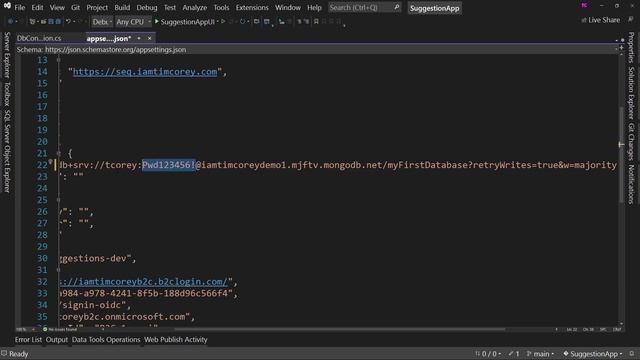Open the Toolbox side tab
640x360 pixels.
[x=7, y=93]
